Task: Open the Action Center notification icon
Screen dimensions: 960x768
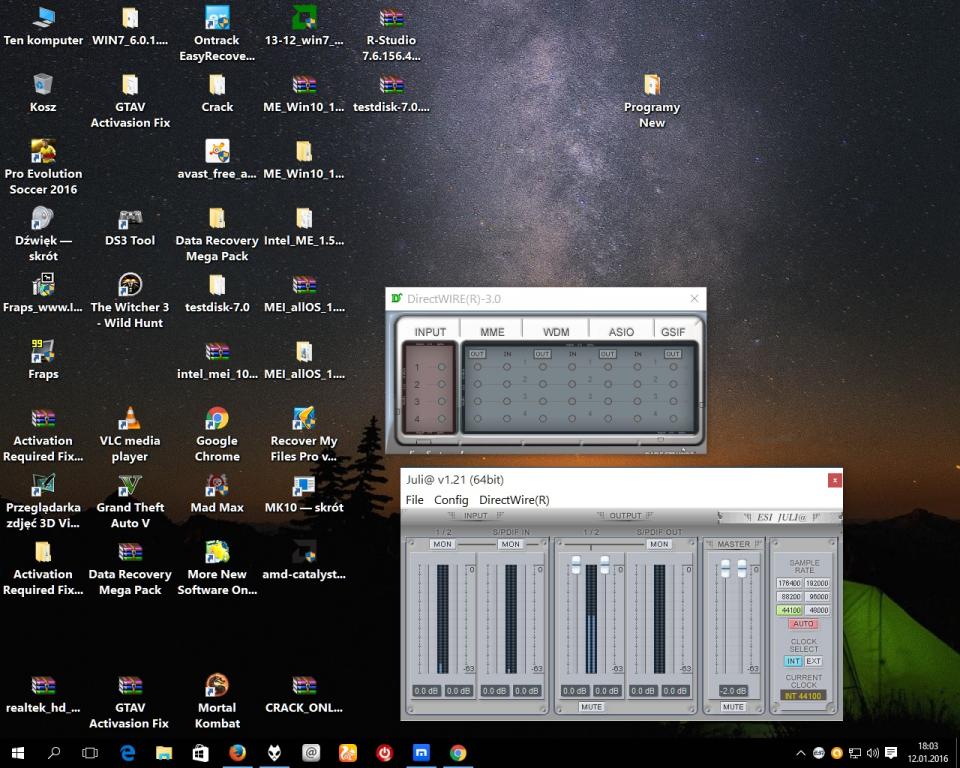Action: click(x=891, y=753)
